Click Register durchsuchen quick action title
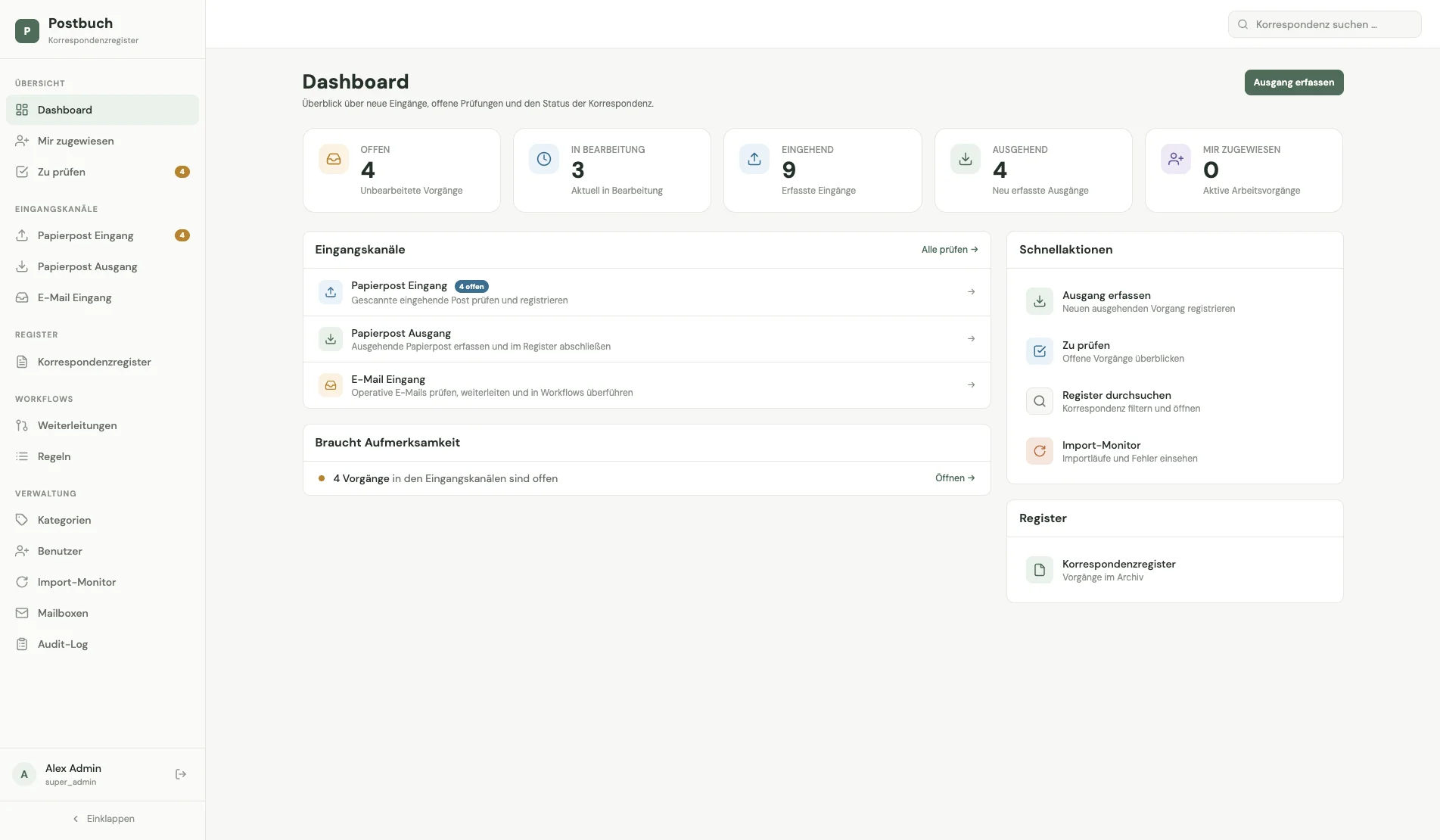1440x840 pixels. pos(1116,395)
